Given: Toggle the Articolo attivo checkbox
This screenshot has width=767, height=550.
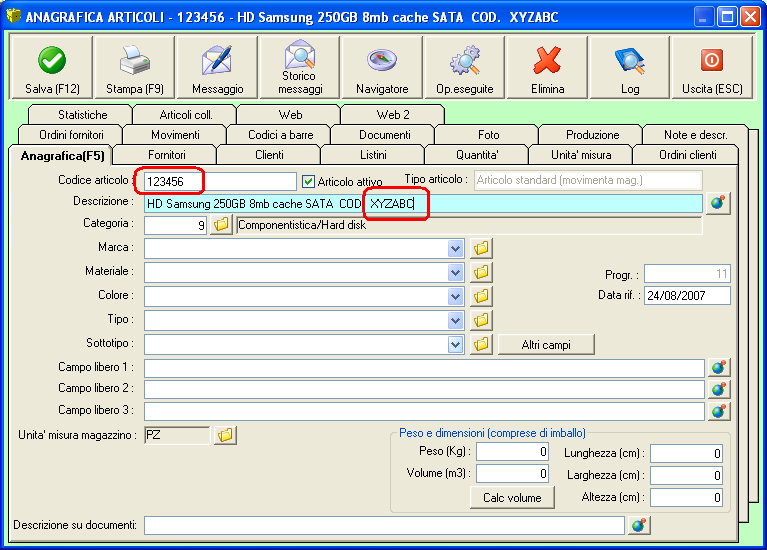Looking at the screenshot, I should coord(309,182).
